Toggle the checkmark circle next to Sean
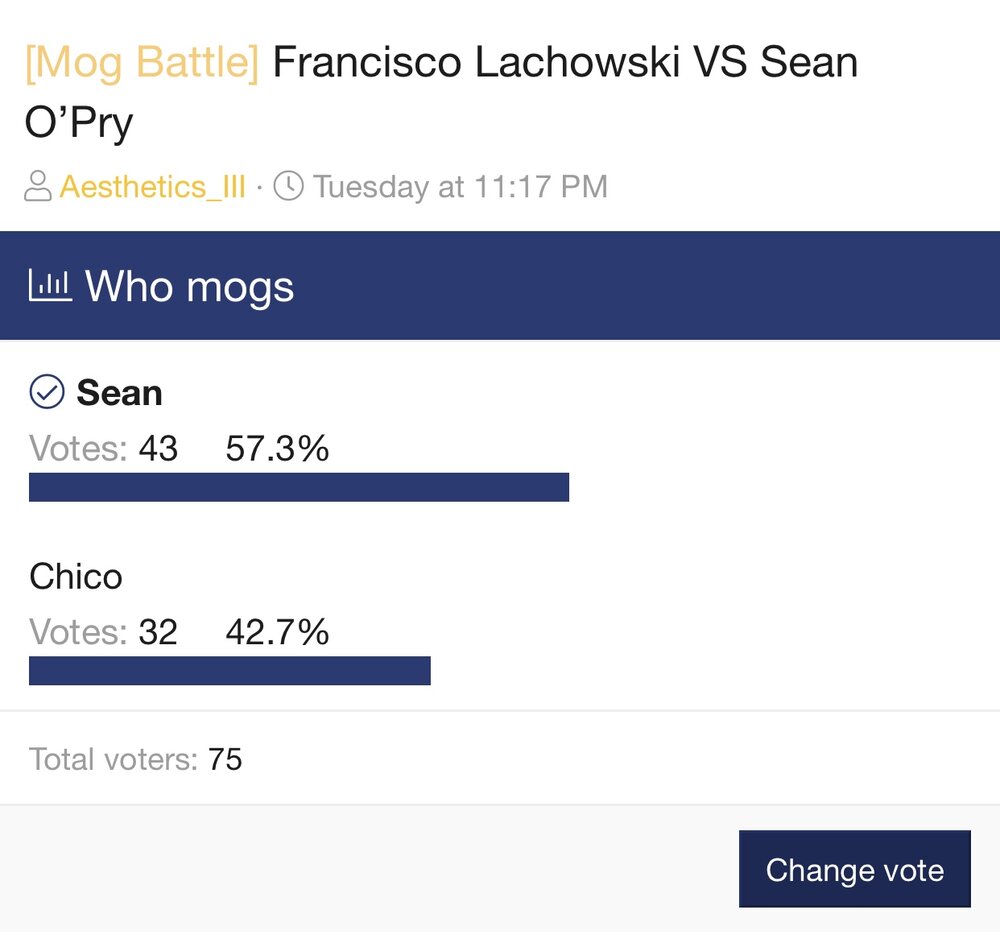 tap(47, 393)
